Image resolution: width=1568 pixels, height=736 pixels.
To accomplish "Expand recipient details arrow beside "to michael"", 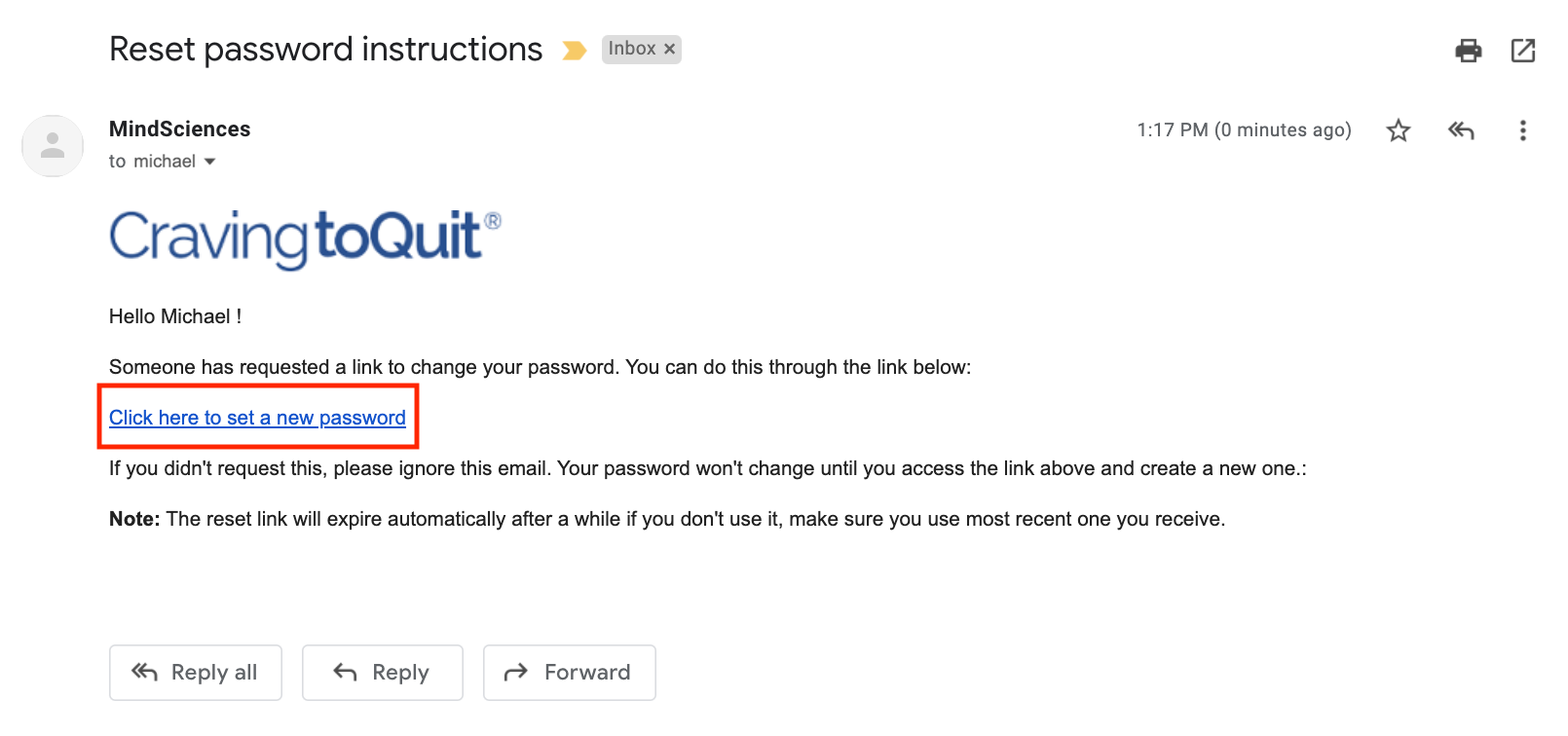I will click(x=210, y=162).
